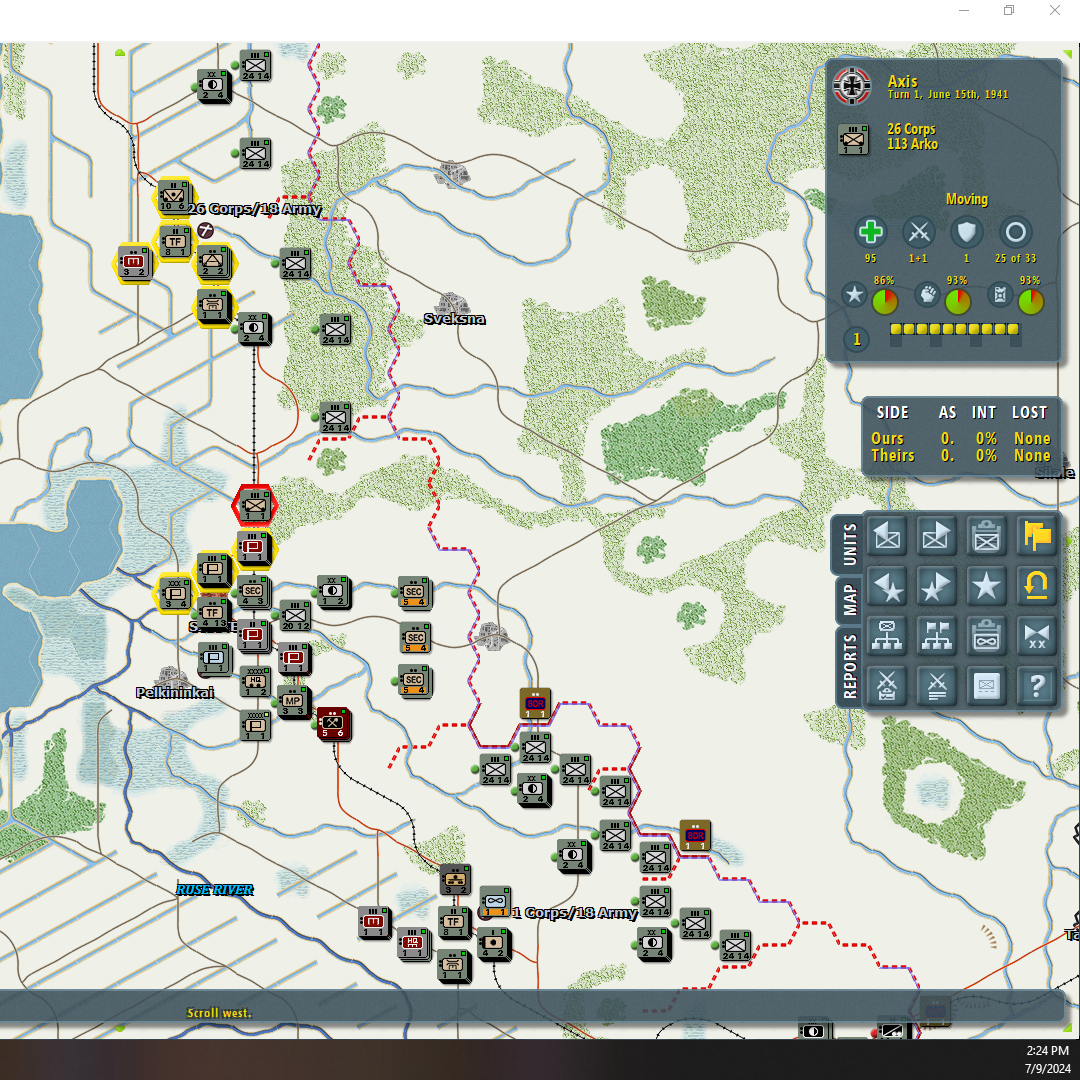The width and height of the screenshot is (1080, 1080).
Task: Click the 'Ours' row in combat table
Action: coord(960,439)
